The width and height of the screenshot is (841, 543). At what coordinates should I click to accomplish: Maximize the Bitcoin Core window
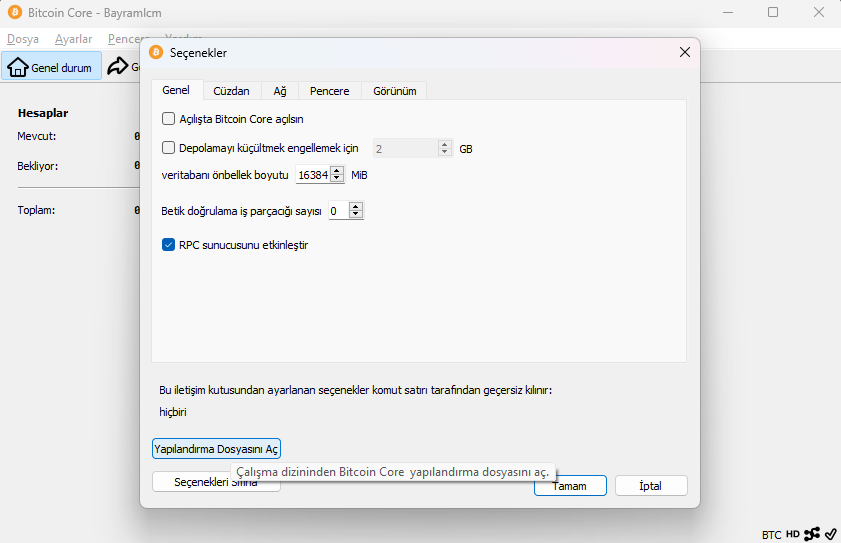coord(773,12)
